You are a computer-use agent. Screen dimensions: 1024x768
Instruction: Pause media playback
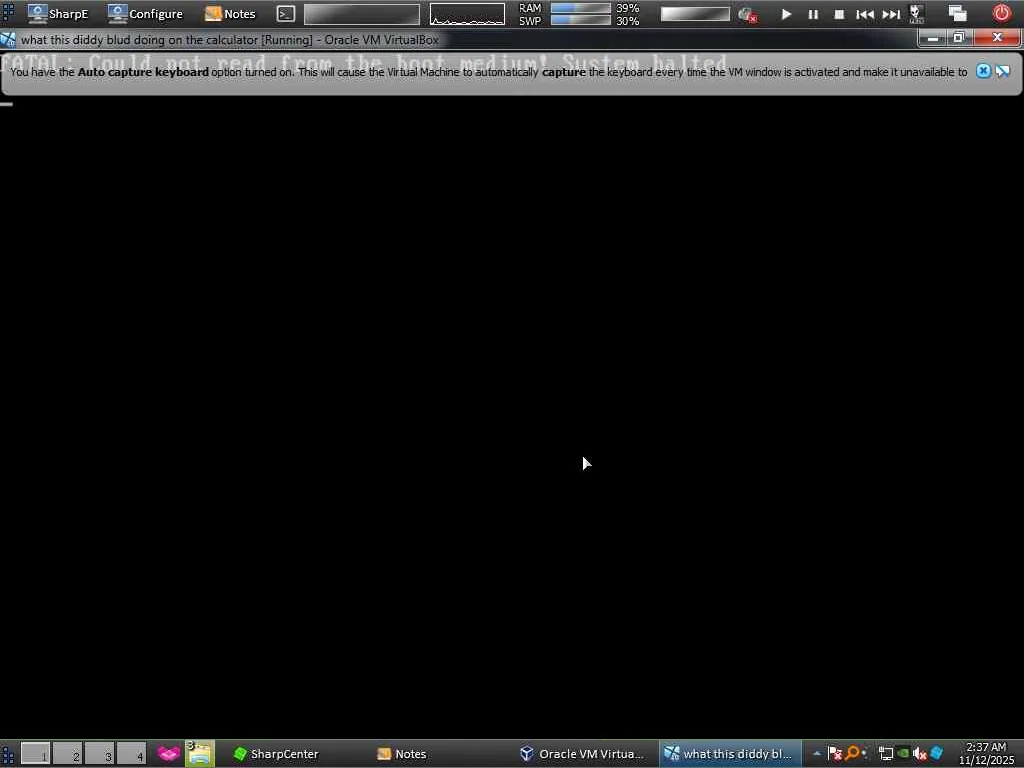pos(813,14)
